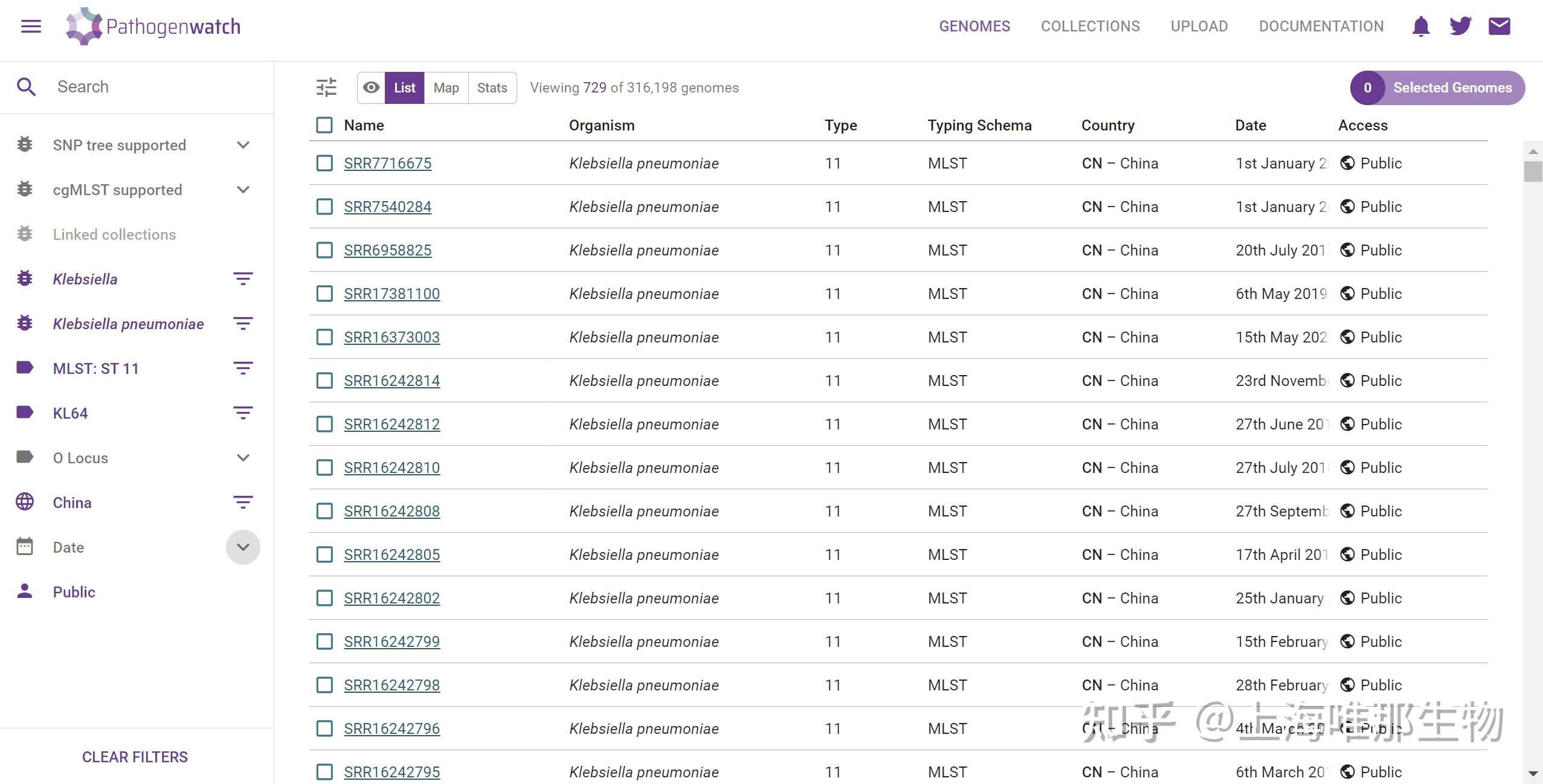The height and width of the screenshot is (784, 1543).
Task: Open the hamburger navigation menu
Action: tap(31, 27)
